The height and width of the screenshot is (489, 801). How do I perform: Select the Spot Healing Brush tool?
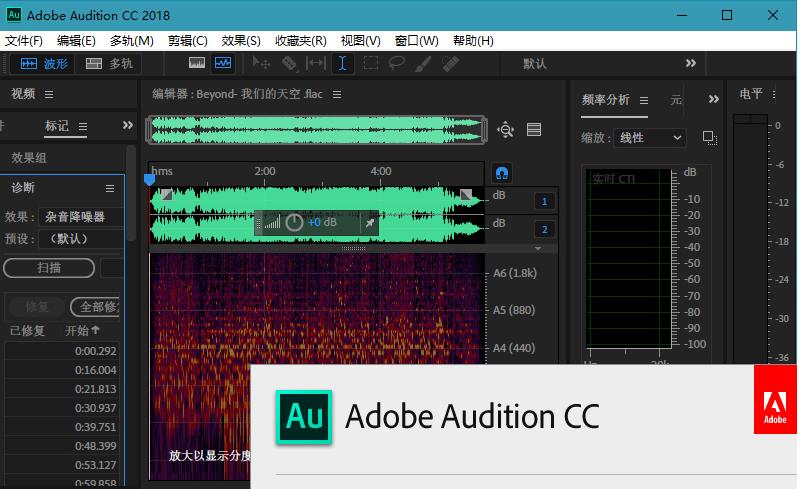click(x=451, y=63)
